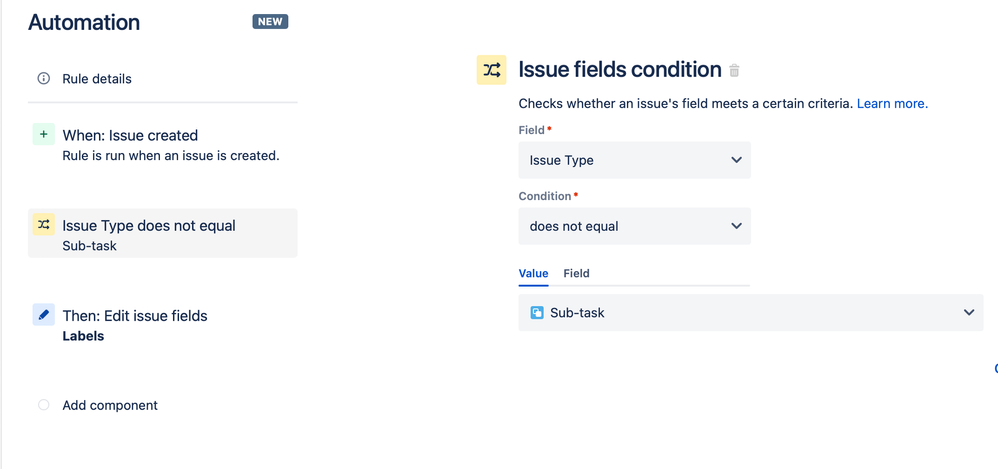Delete the condition using the trash icon
The width and height of the screenshot is (998, 469).
click(735, 71)
